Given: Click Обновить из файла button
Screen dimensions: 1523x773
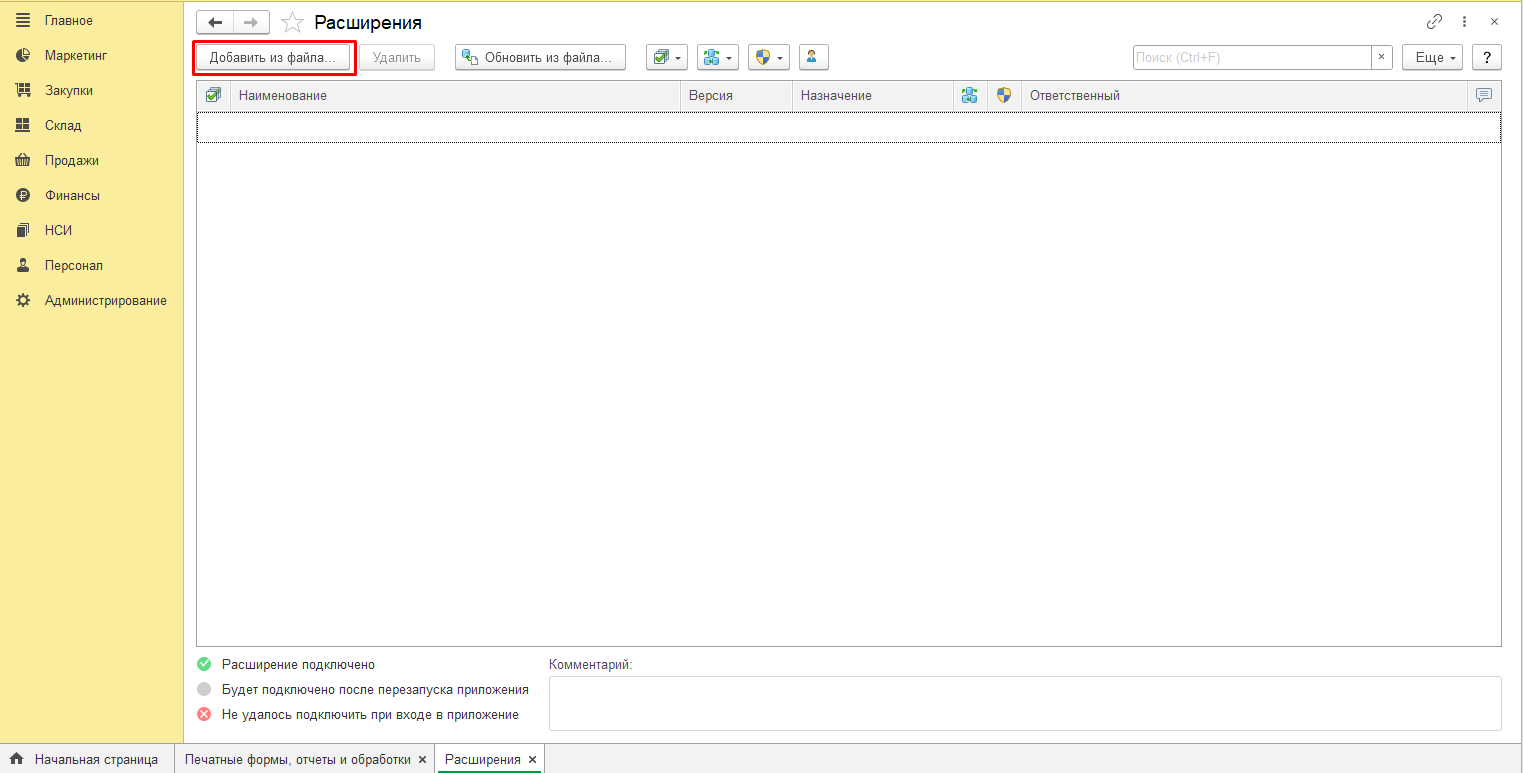Looking at the screenshot, I should (x=540, y=58).
